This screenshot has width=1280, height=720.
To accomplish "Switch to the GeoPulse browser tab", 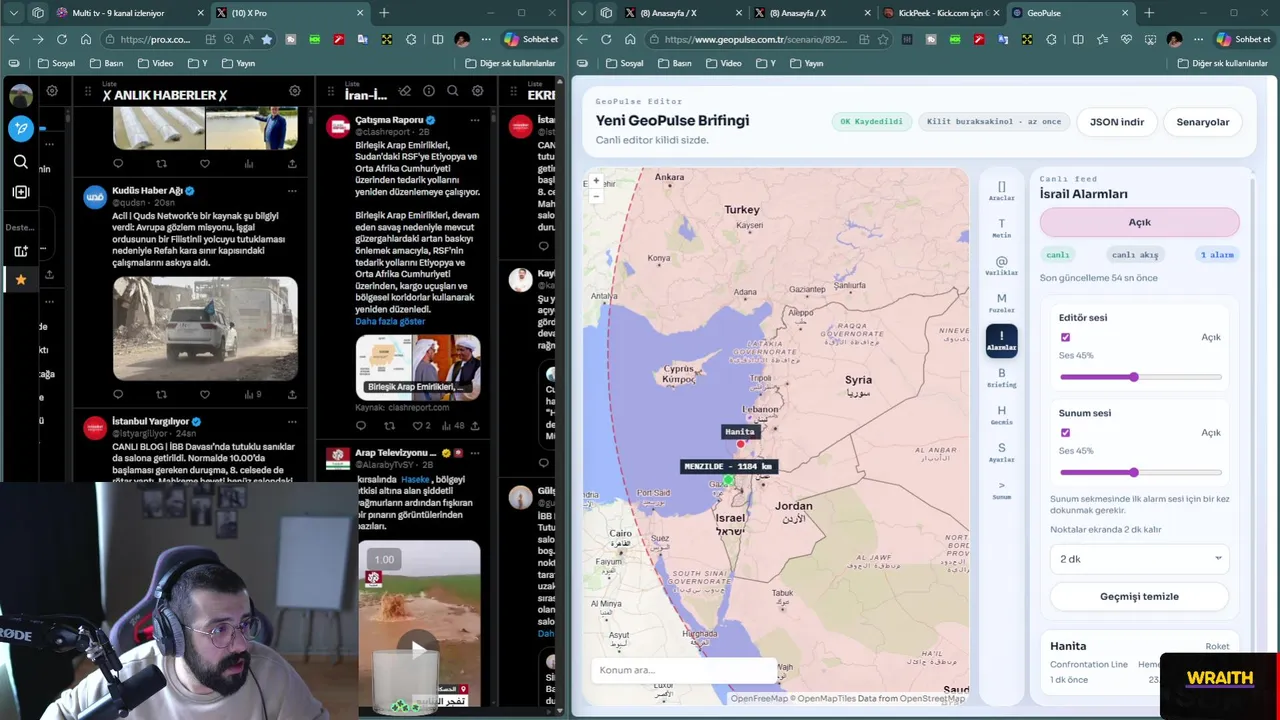I will [1070, 13].
